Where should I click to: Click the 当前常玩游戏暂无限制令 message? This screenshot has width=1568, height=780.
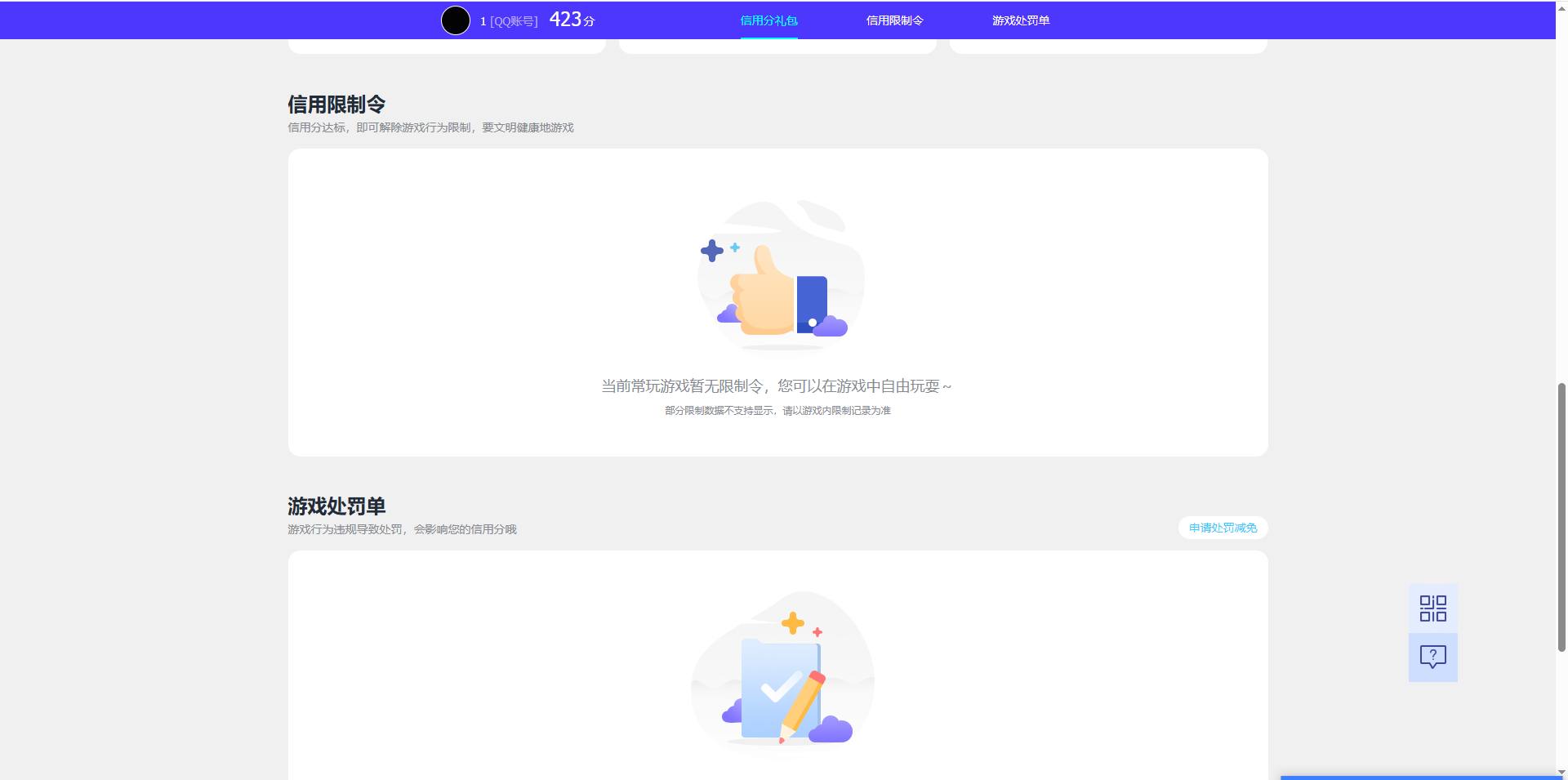[777, 386]
